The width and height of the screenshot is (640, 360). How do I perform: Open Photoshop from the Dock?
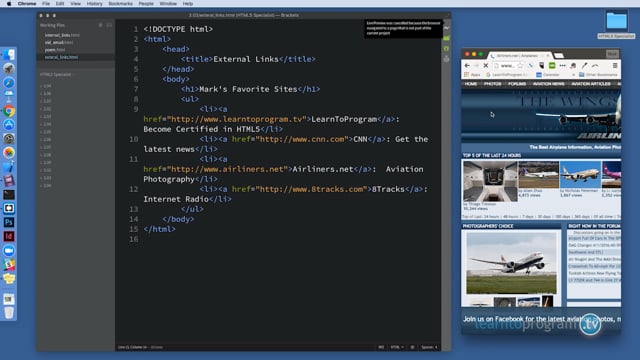(9, 222)
